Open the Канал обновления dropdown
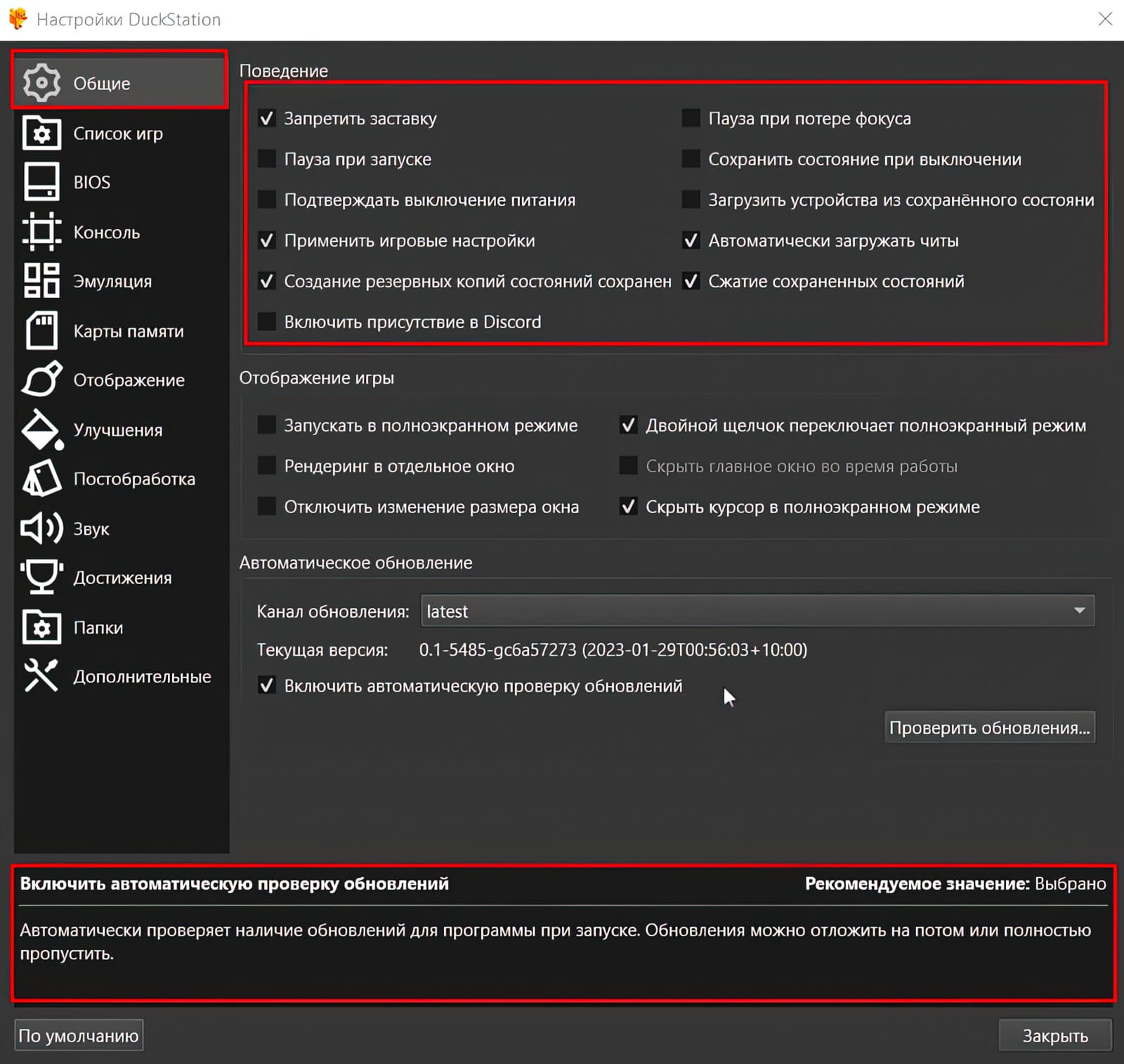This screenshot has width=1124, height=1064. (x=757, y=611)
